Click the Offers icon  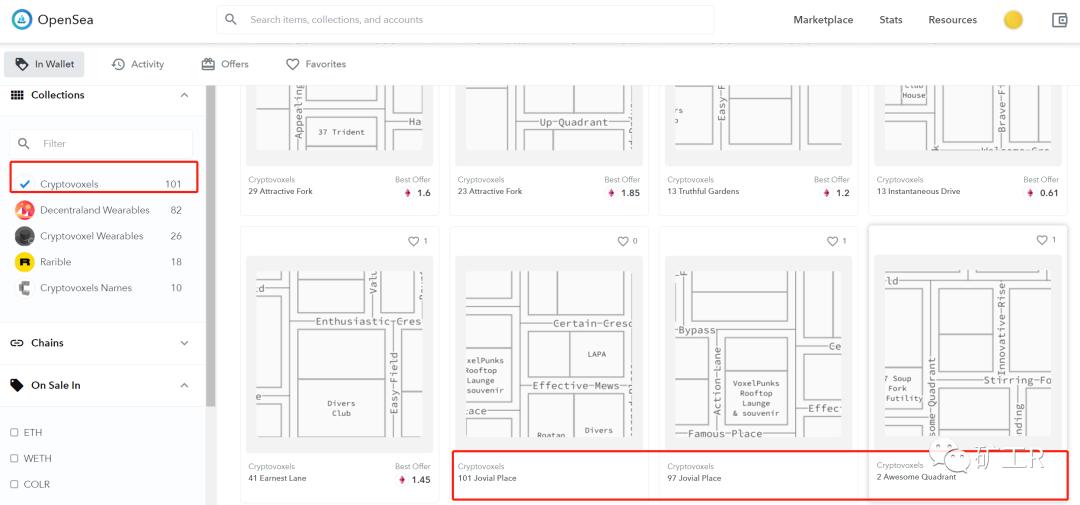coord(208,64)
